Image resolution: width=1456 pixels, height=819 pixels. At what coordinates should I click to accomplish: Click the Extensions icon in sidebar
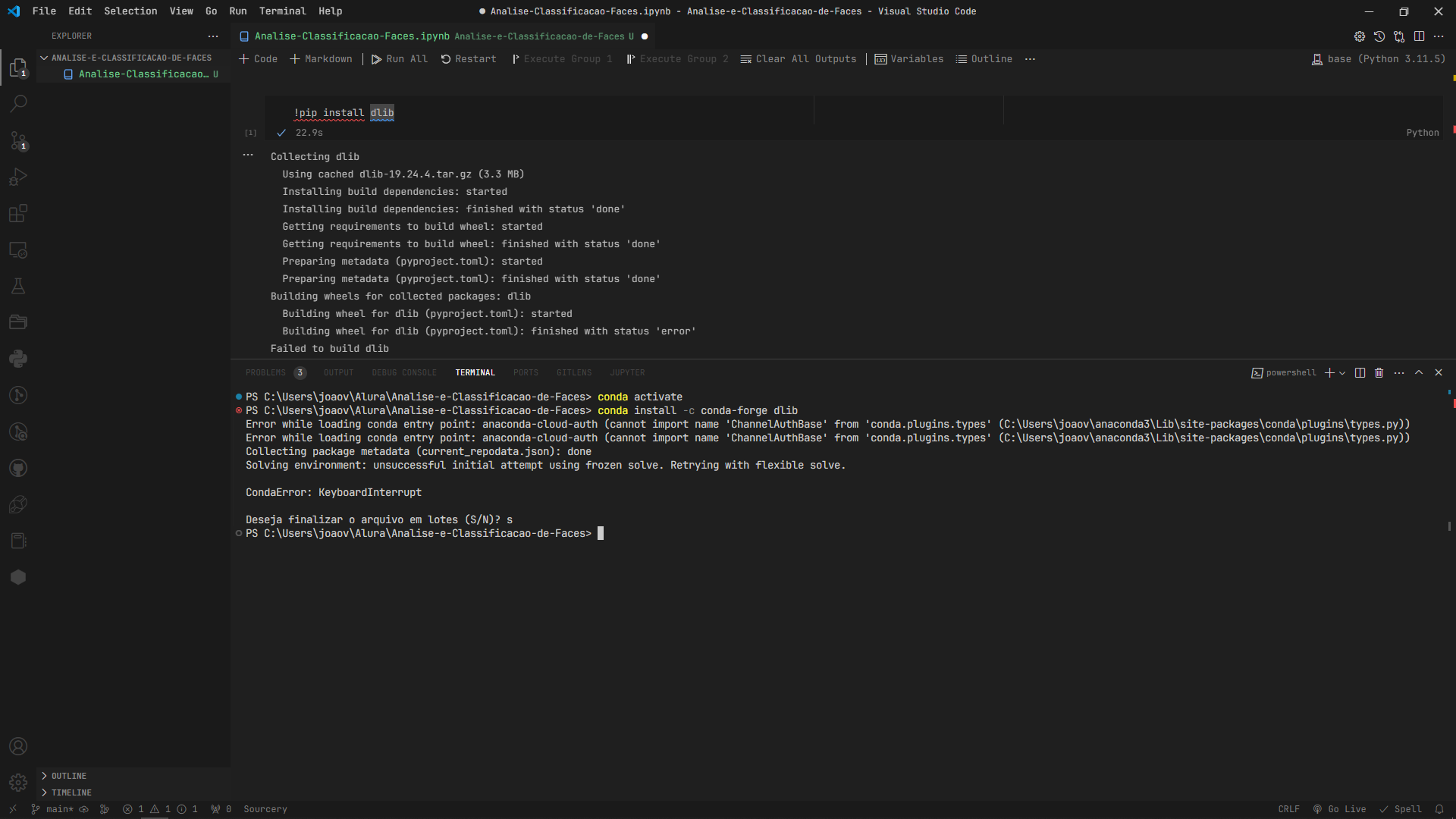pos(19,213)
